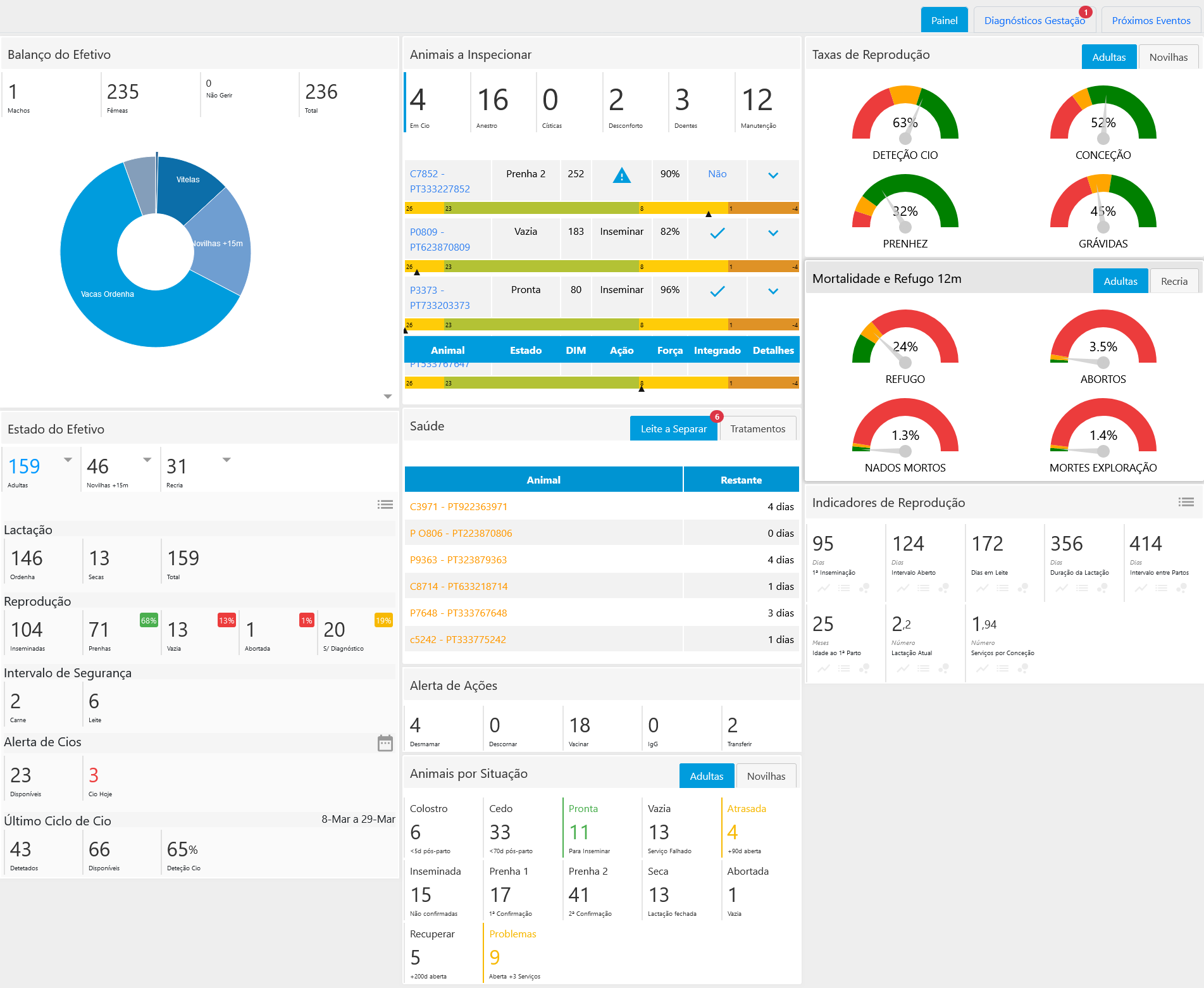Viewport: 1204px width, 988px height.
Task: Open the Diagnósticos Gestação tab
Action: 1034,20
